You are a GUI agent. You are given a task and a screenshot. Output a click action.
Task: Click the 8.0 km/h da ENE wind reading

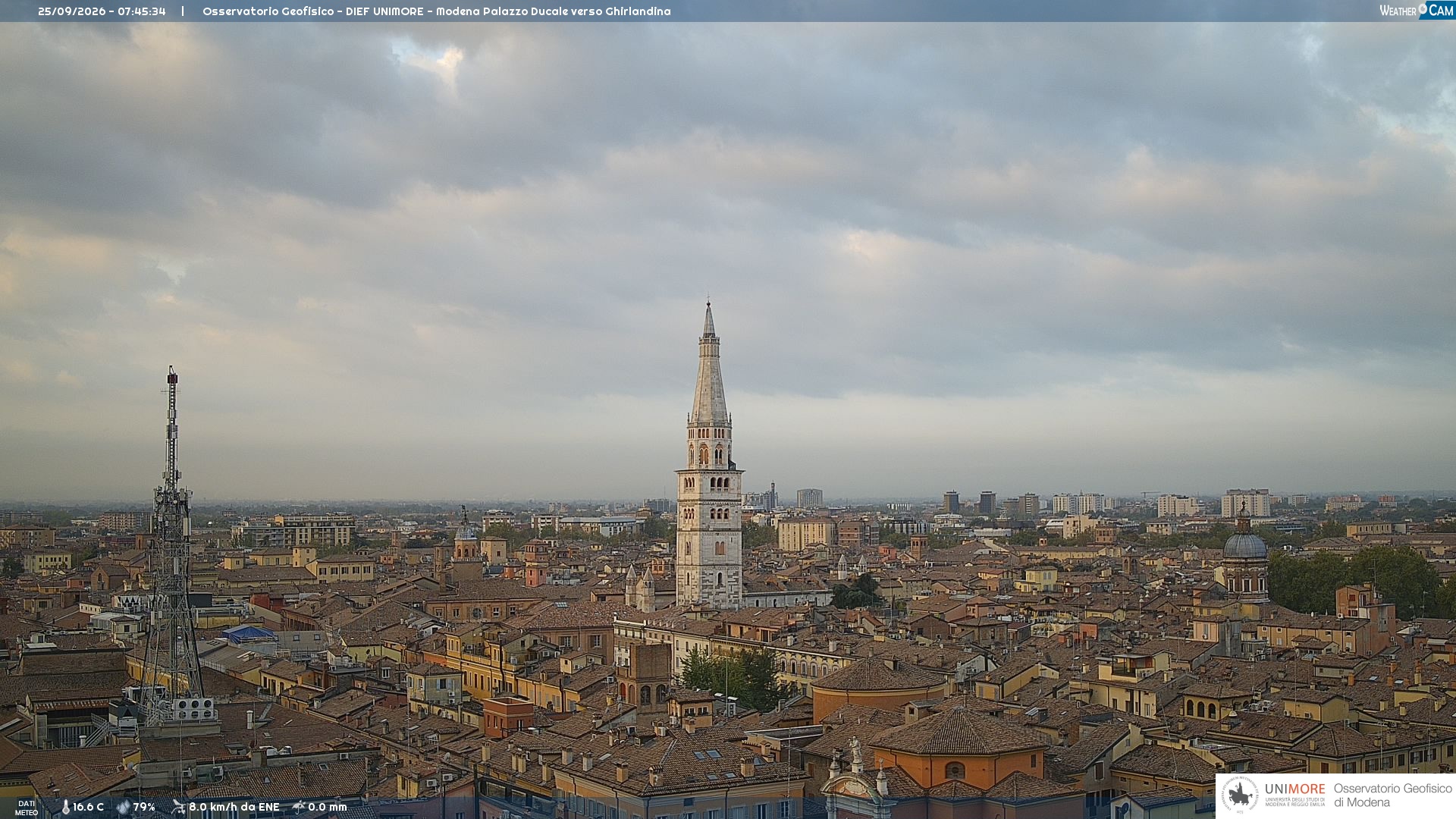pos(234,808)
